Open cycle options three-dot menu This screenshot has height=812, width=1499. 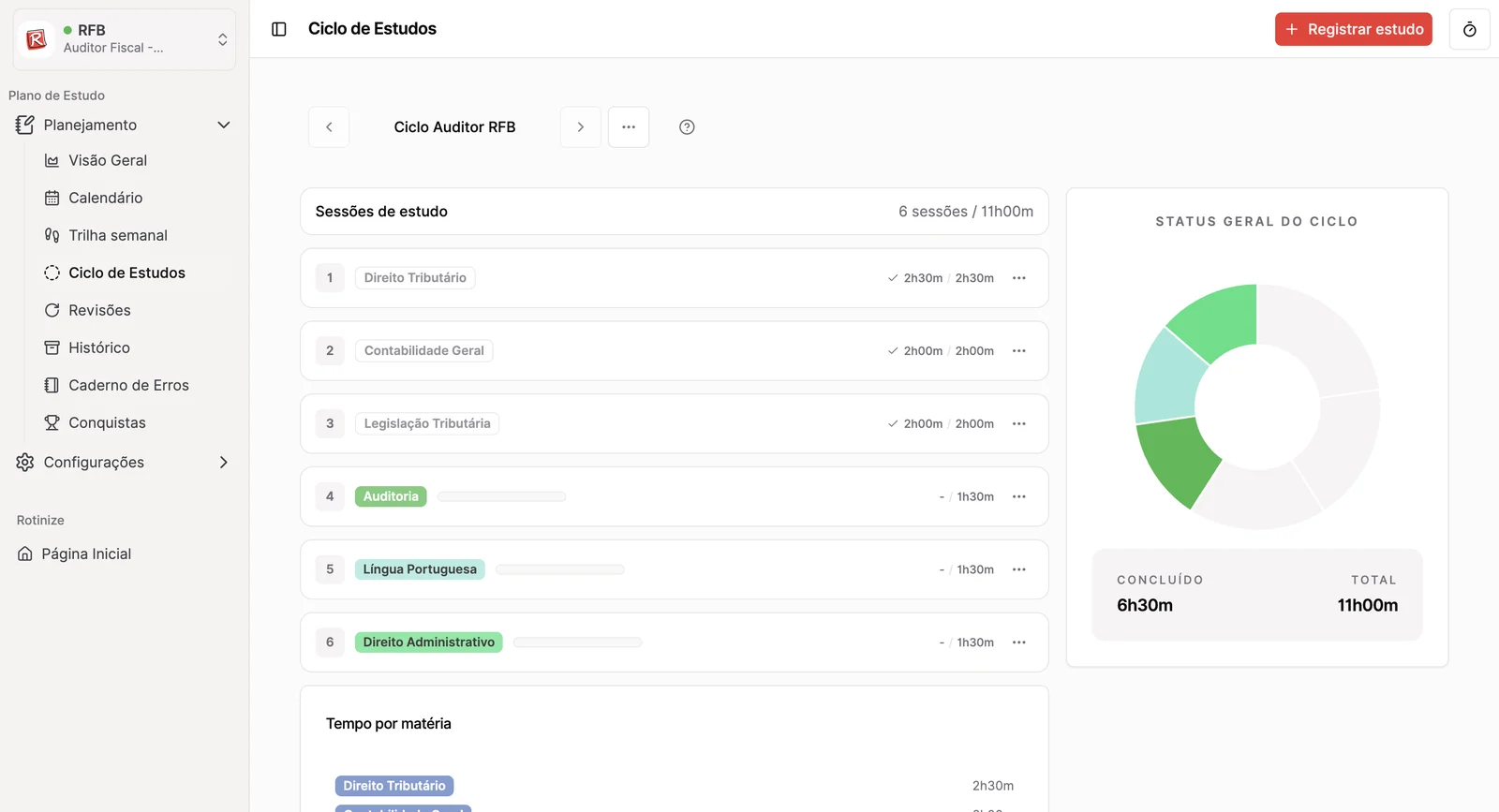click(629, 127)
